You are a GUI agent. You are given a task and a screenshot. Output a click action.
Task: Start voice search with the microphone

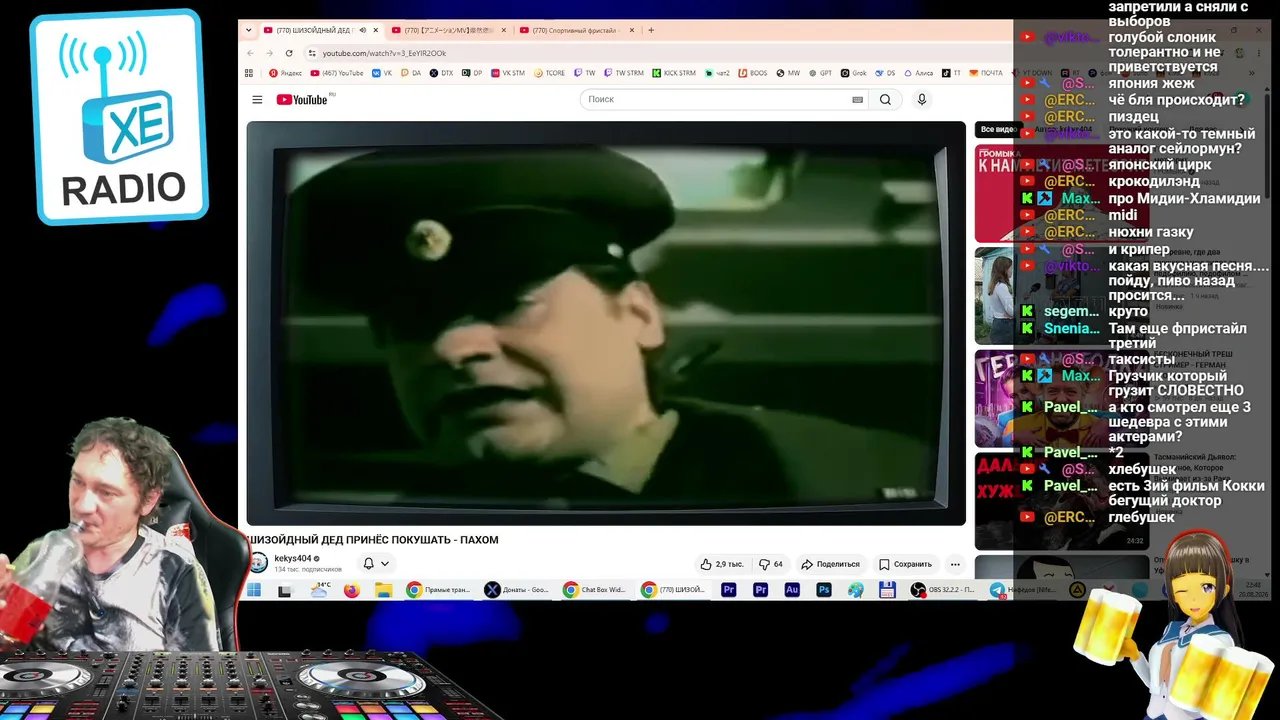[922, 99]
